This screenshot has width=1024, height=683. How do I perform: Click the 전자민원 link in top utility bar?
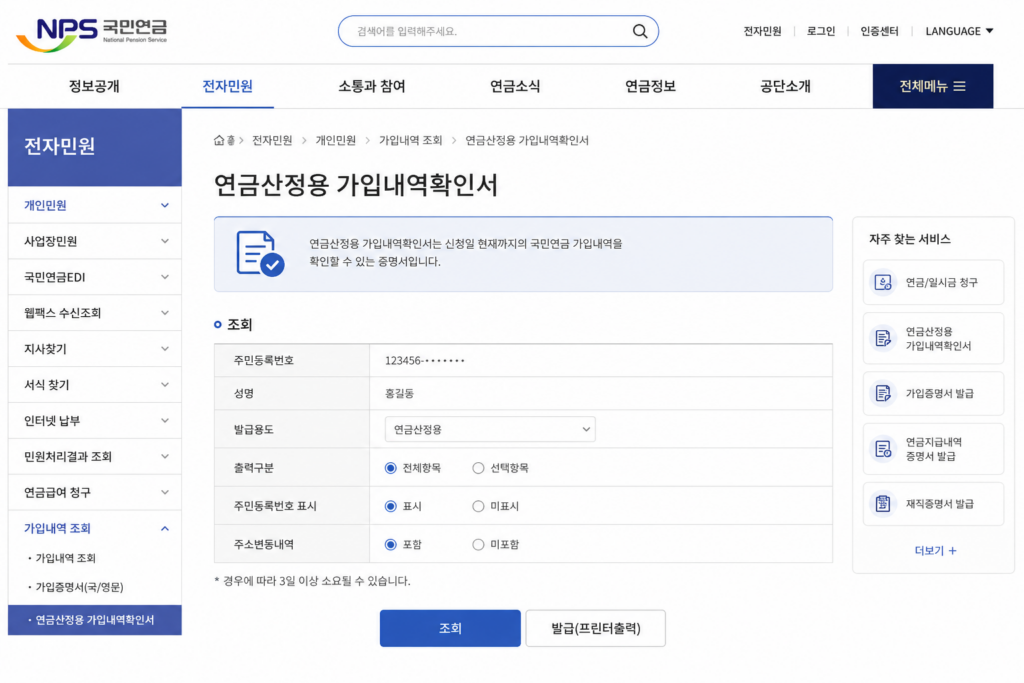pos(762,31)
